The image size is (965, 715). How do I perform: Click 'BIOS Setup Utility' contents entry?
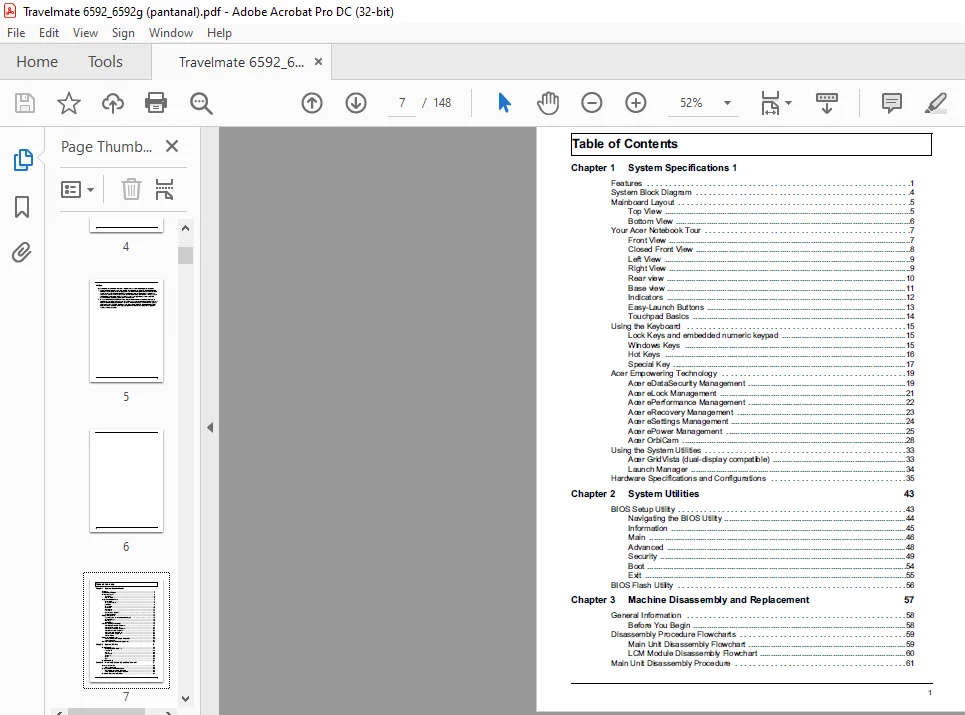pos(643,509)
